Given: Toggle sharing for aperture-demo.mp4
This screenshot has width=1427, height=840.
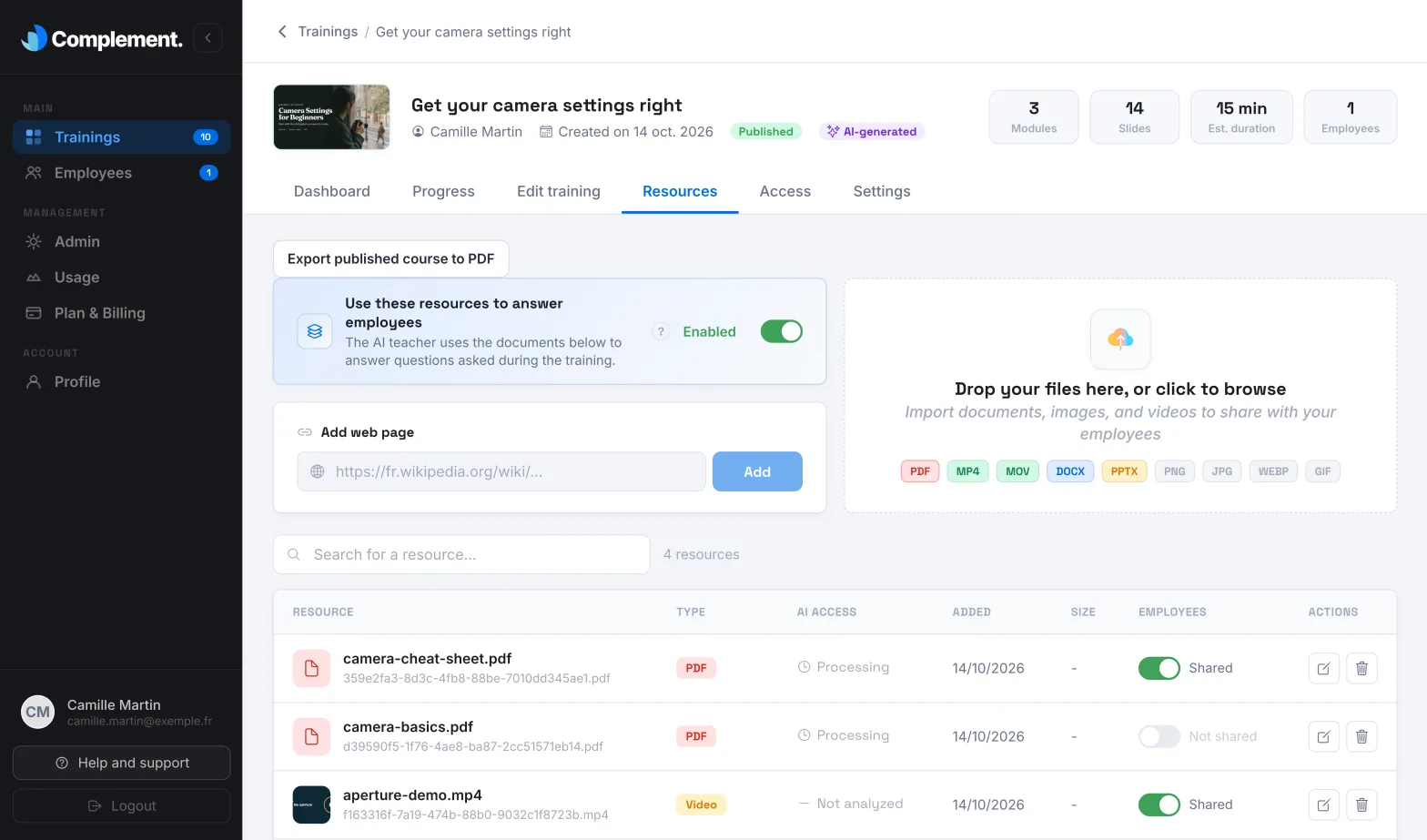Looking at the screenshot, I should [1159, 805].
